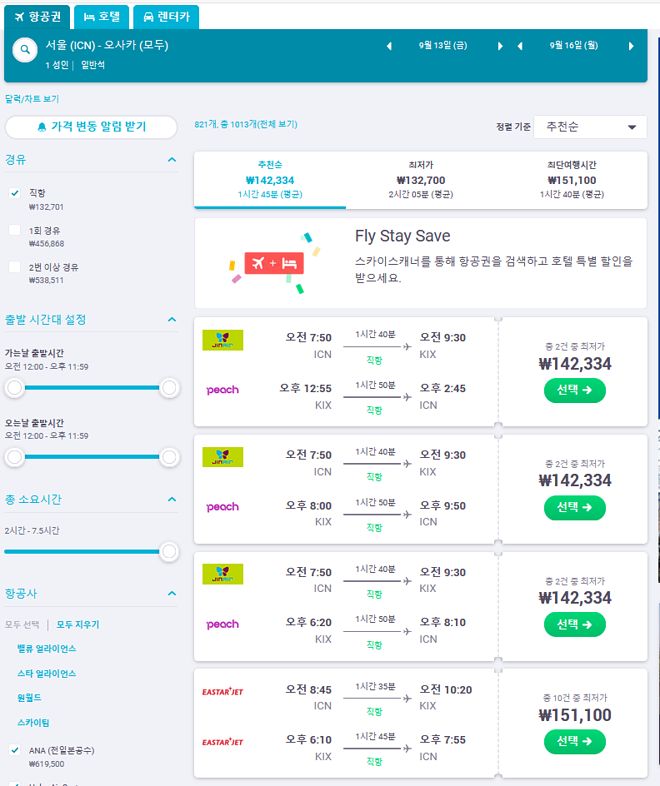Click the Jin Air logo in first result

click(x=222, y=340)
